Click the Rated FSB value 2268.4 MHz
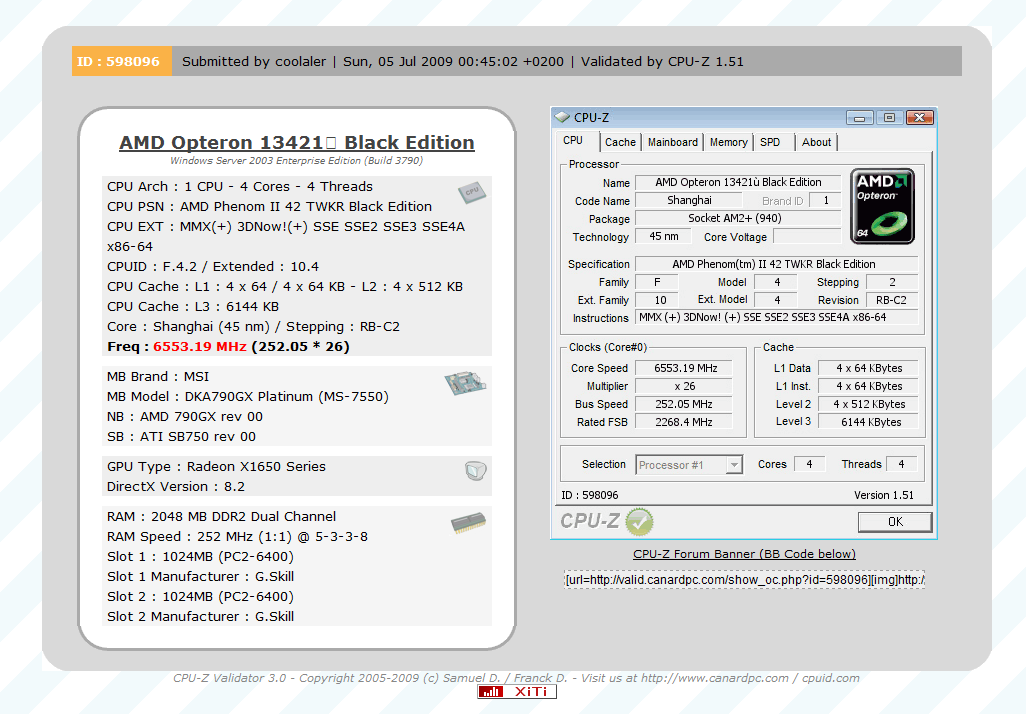Viewport: 1026px width, 714px height. tap(684, 422)
